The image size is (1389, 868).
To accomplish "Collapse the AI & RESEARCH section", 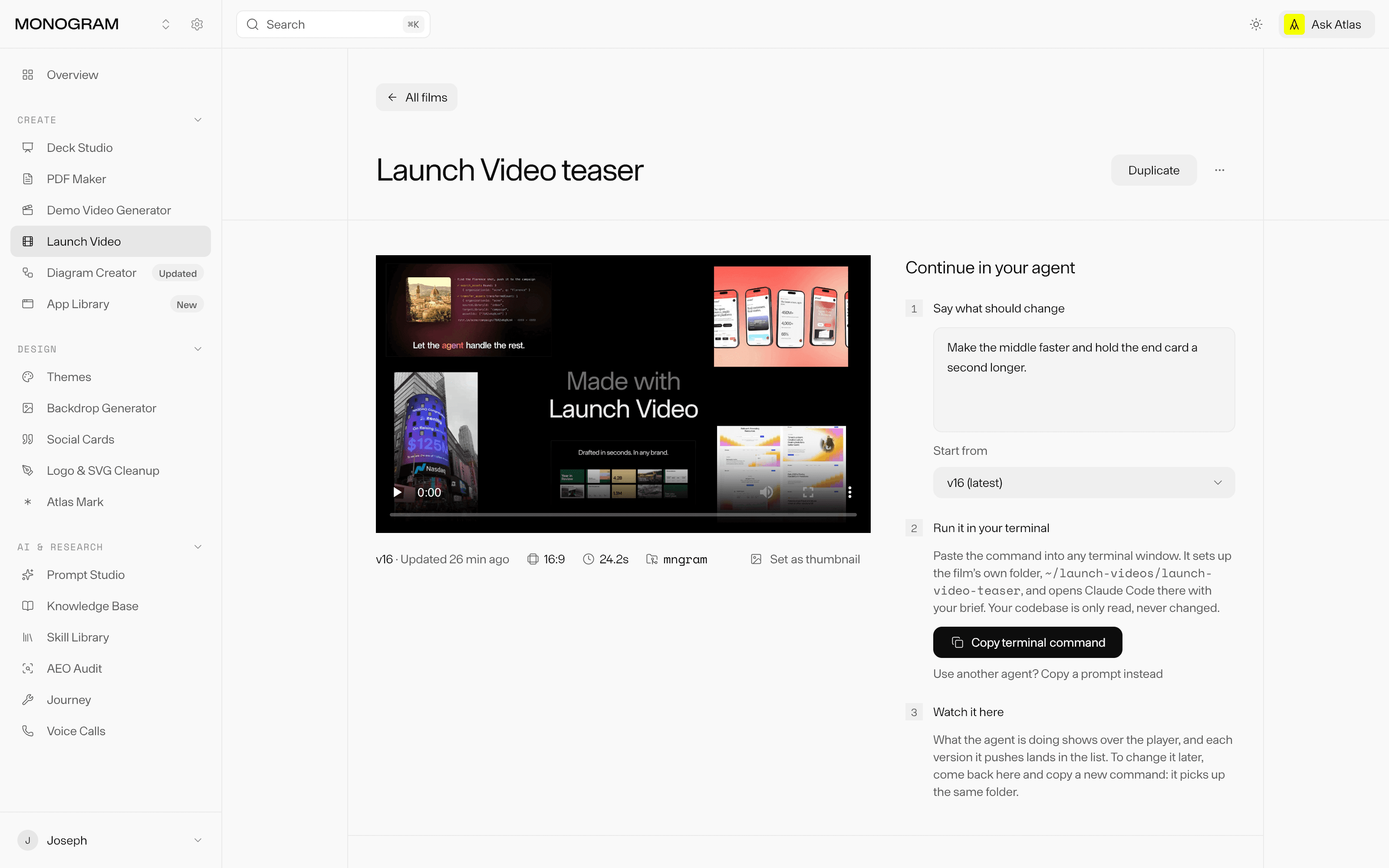I will 198,547.
